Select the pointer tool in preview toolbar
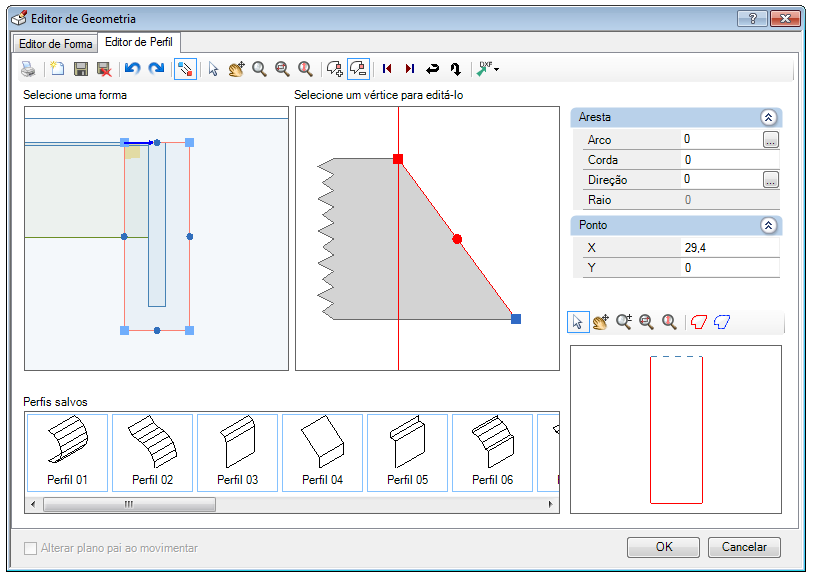819x577 pixels. (x=578, y=322)
